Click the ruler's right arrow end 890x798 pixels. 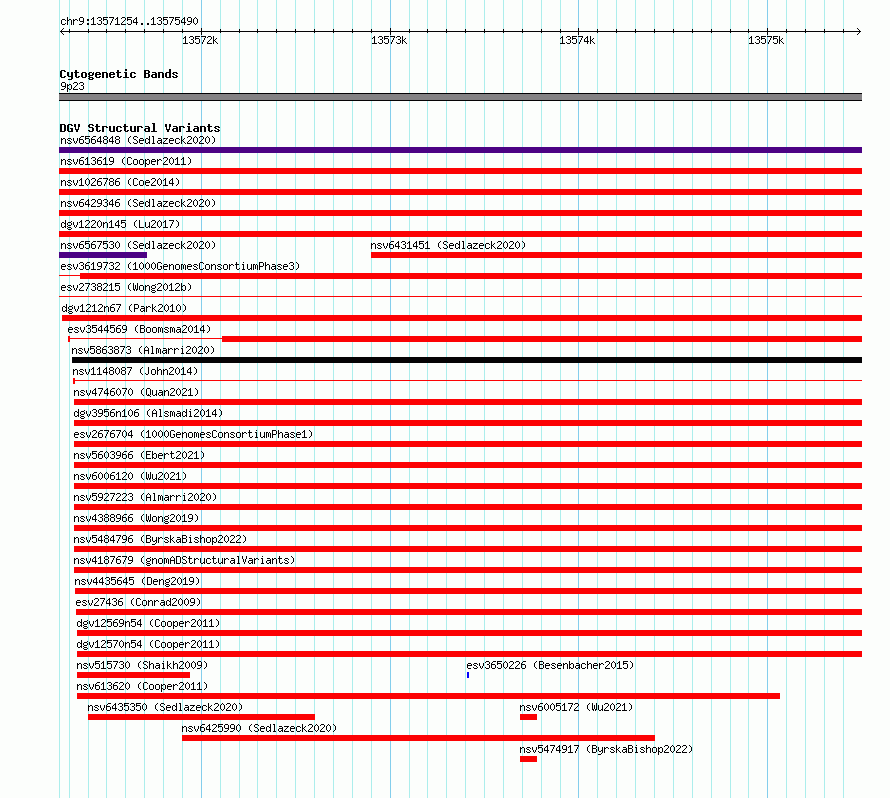pos(858,31)
